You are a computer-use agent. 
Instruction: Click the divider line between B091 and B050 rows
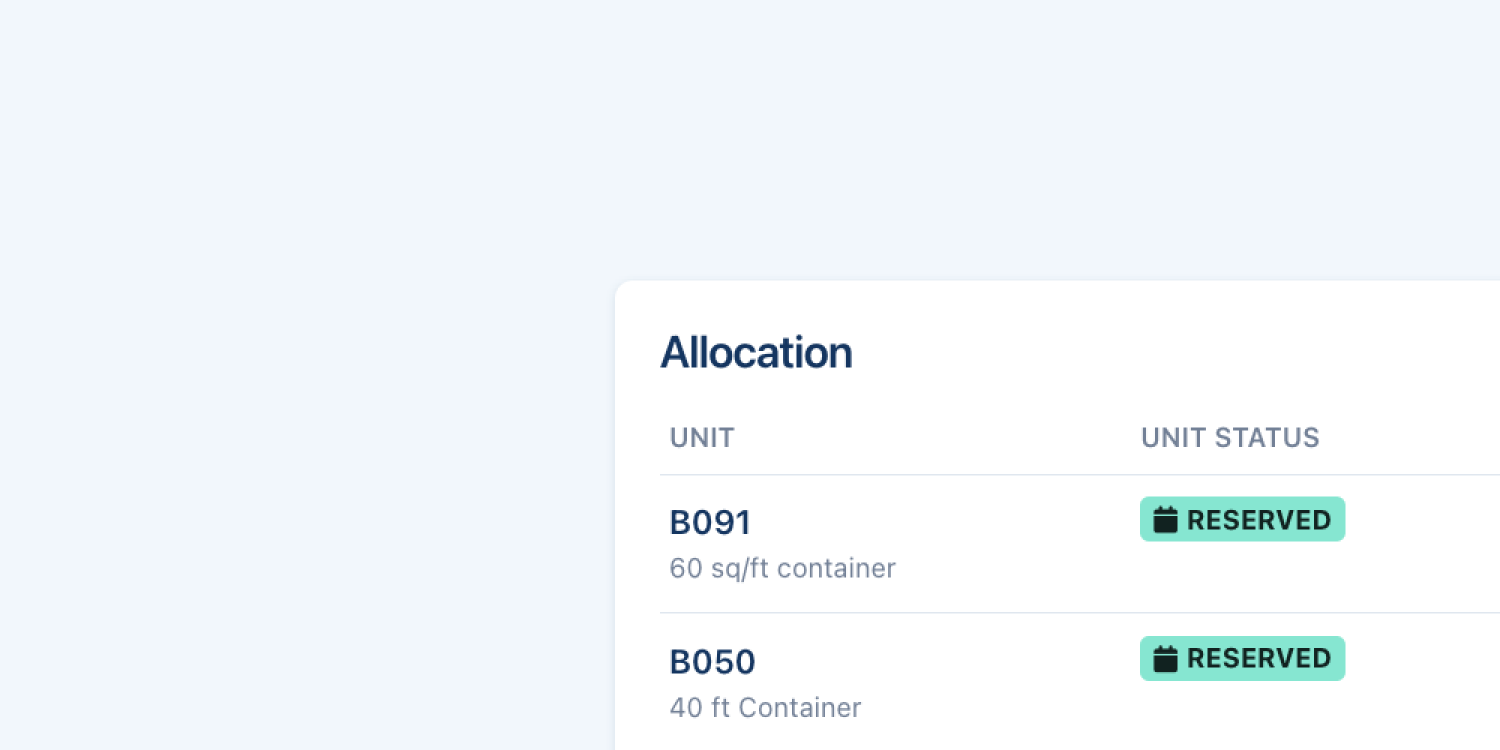tap(1000, 613)
